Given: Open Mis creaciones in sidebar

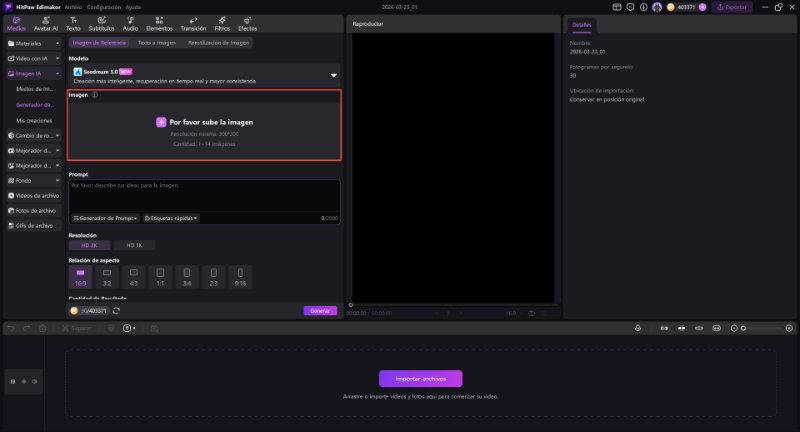Looking at the screenshot, I should [x=34, y=121].
